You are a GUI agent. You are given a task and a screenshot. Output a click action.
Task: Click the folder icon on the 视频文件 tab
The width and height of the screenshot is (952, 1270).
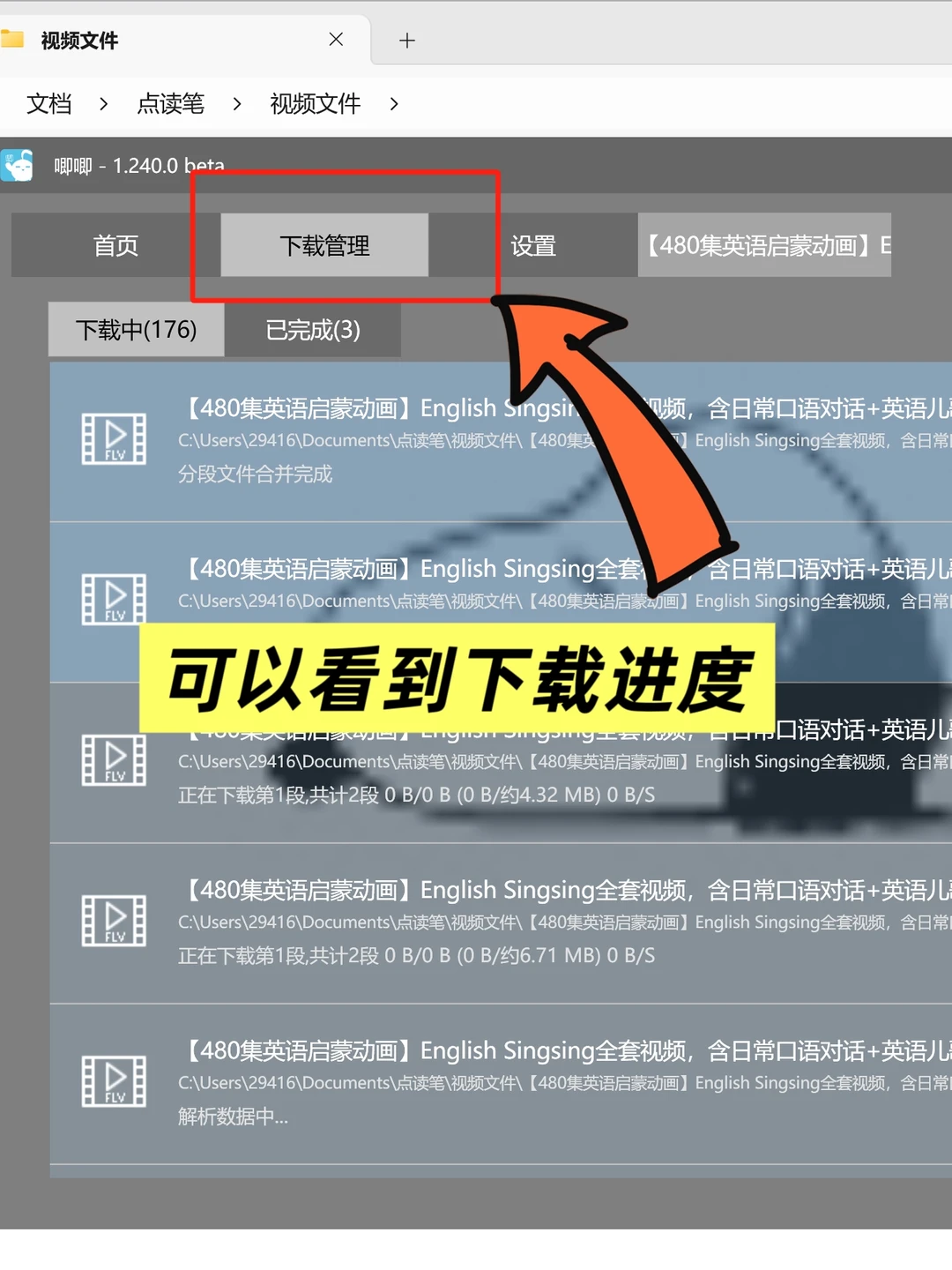14,40
